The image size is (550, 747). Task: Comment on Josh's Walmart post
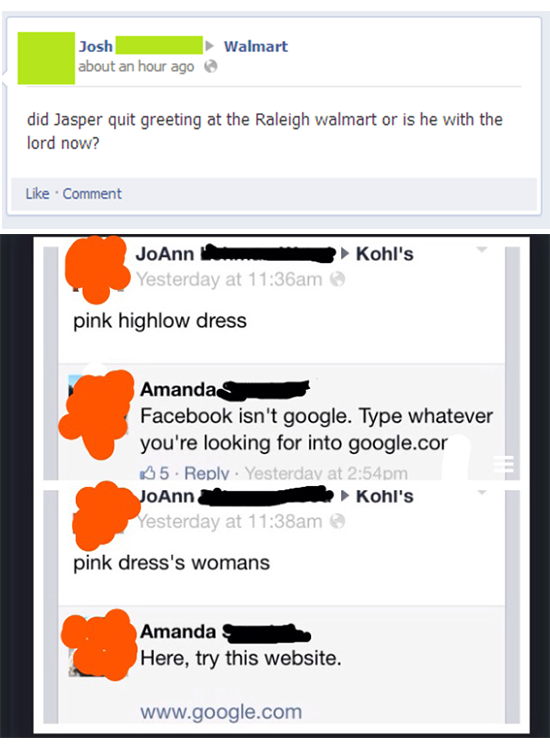pos(92,193)
